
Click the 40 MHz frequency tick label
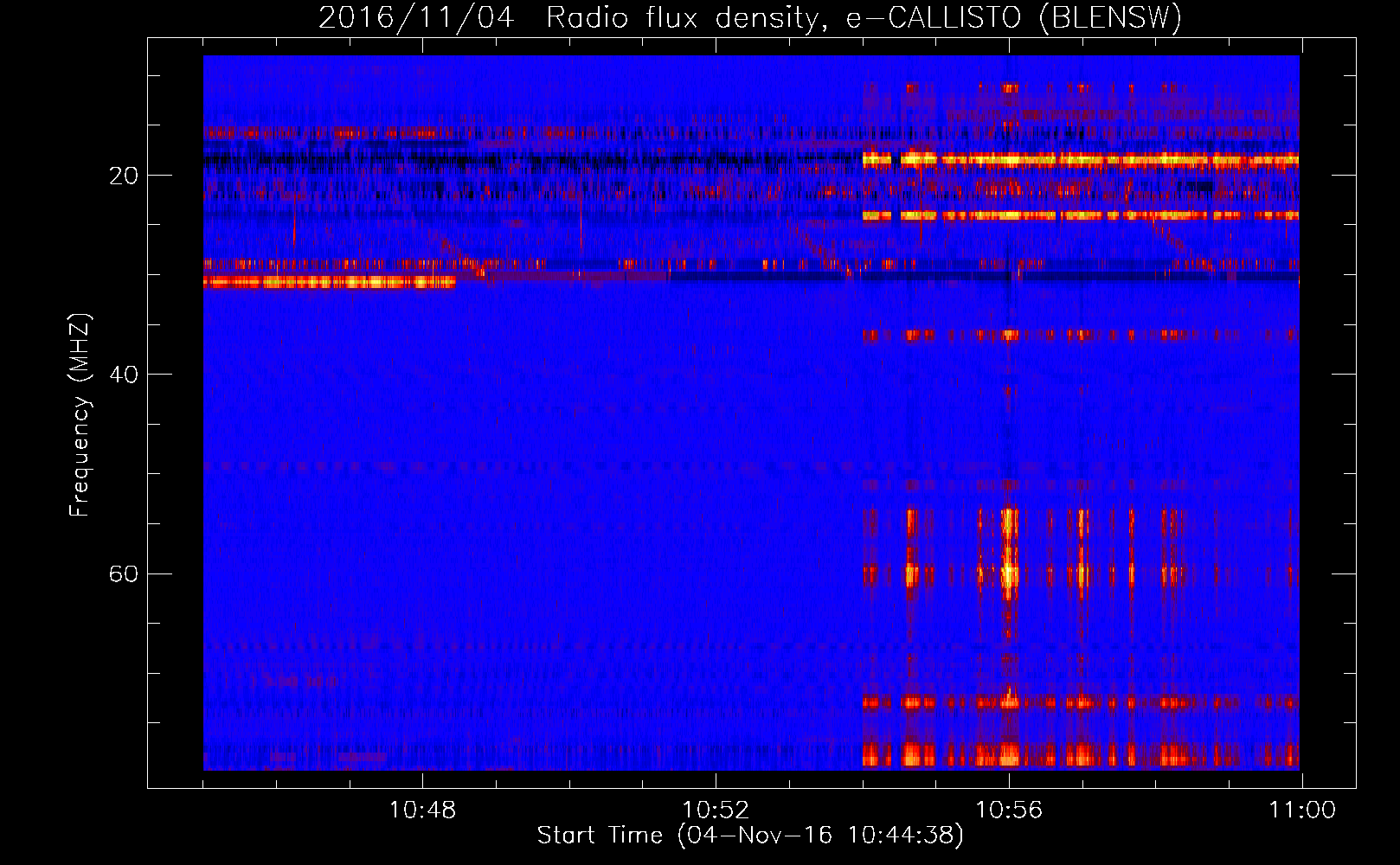[x=124, y=375]
